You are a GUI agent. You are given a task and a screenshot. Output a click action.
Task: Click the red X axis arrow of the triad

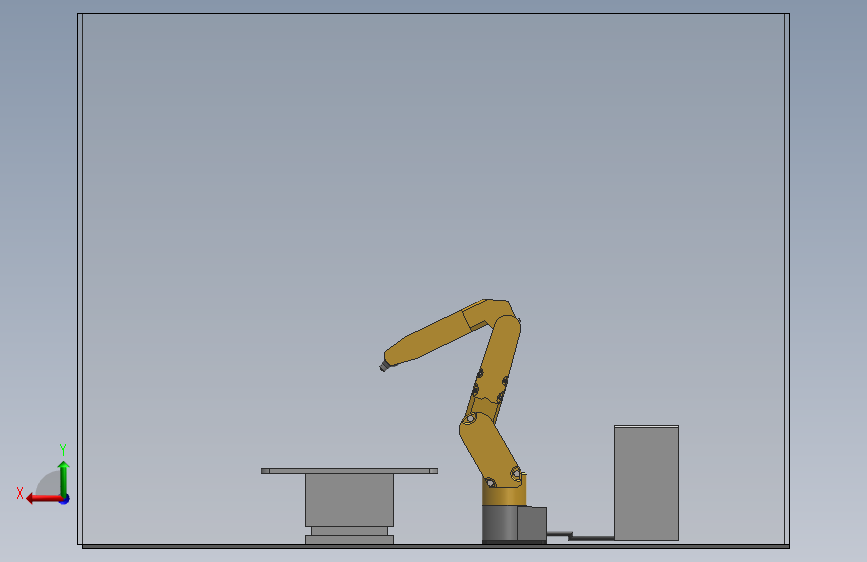point(43,499)
